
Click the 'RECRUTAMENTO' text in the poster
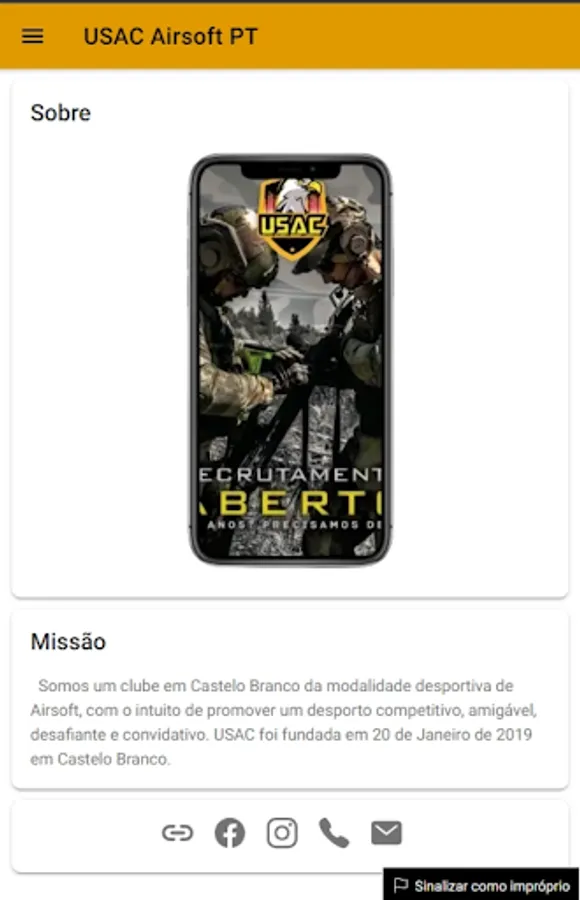(x=291, y=475)
